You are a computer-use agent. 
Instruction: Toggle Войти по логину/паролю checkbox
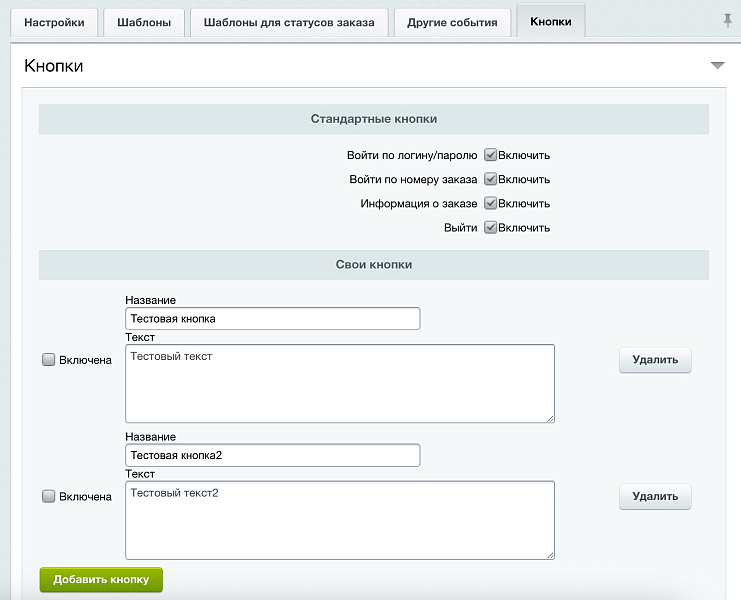click(x=491, y=155)
